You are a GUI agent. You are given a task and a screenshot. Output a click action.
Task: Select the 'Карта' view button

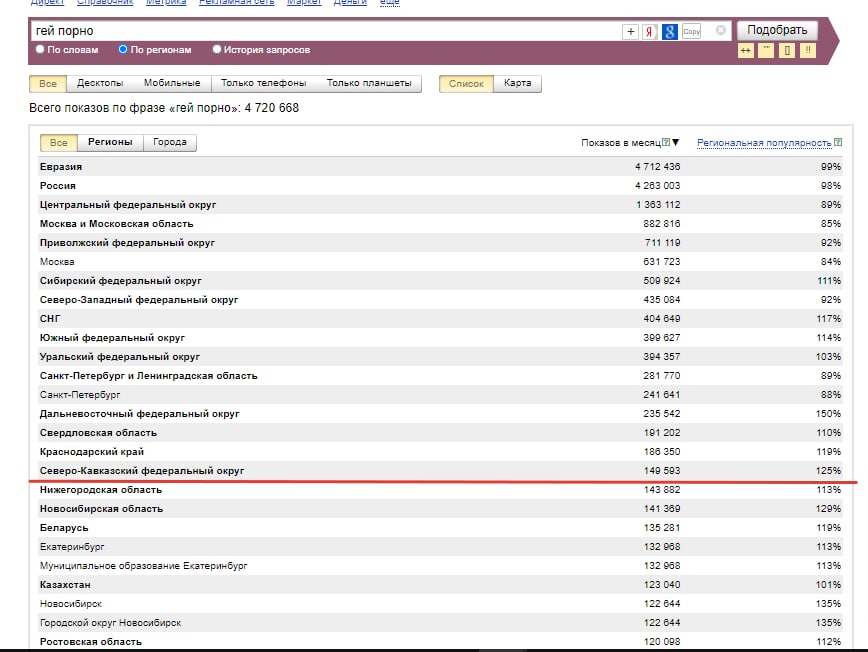point(518,83)
